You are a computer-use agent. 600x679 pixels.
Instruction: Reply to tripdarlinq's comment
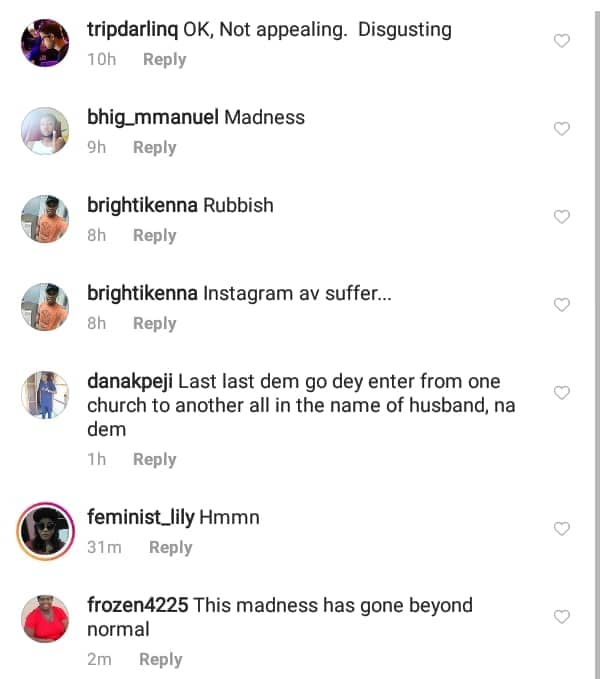[x=164, y=59]
